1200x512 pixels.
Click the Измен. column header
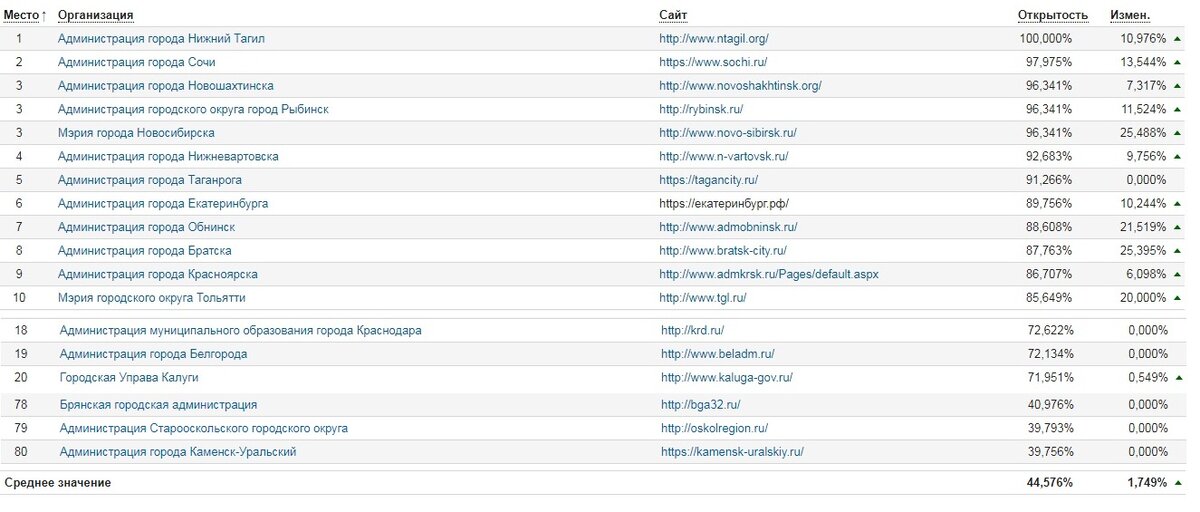coord(1130,15)
